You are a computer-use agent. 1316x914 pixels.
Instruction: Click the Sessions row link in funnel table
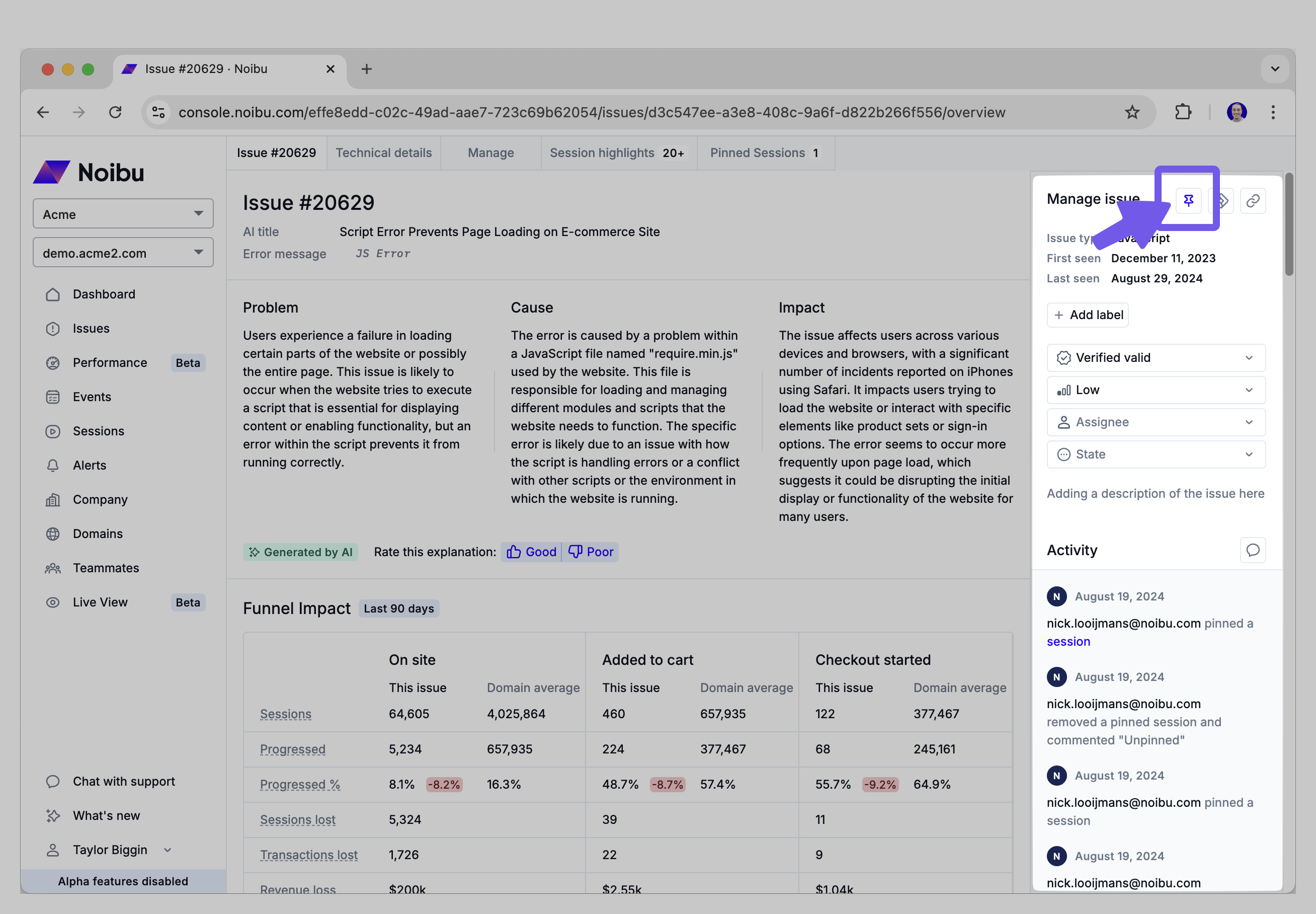[x=285, y=714]
